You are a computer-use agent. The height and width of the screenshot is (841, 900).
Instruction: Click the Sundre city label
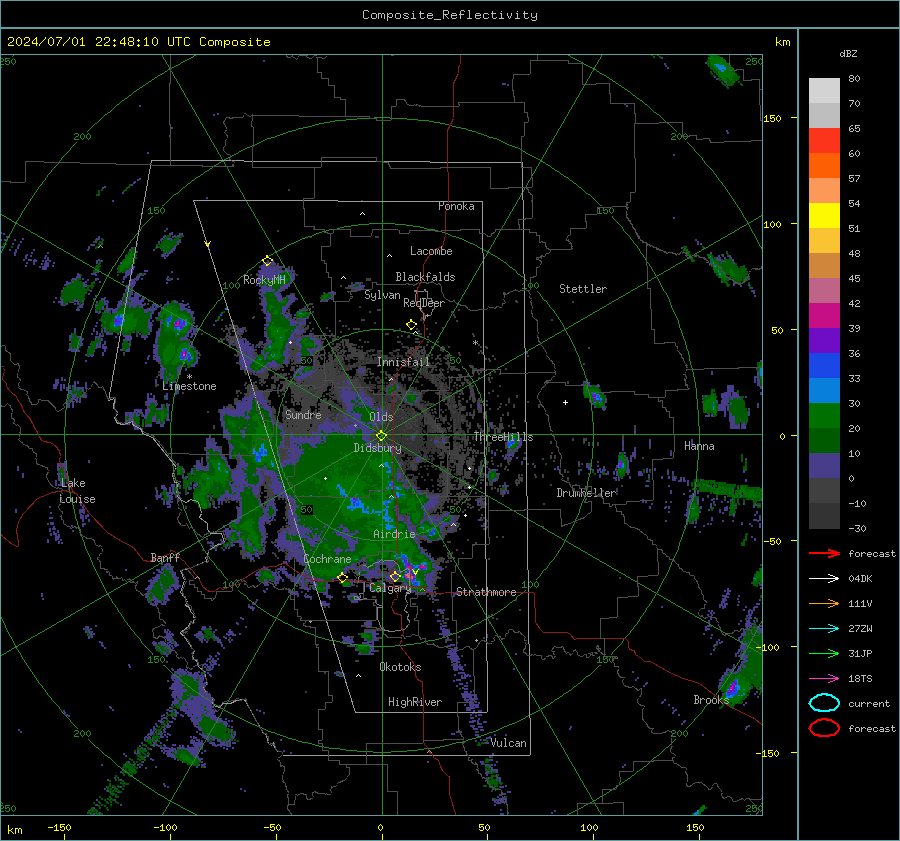(303, 414)
